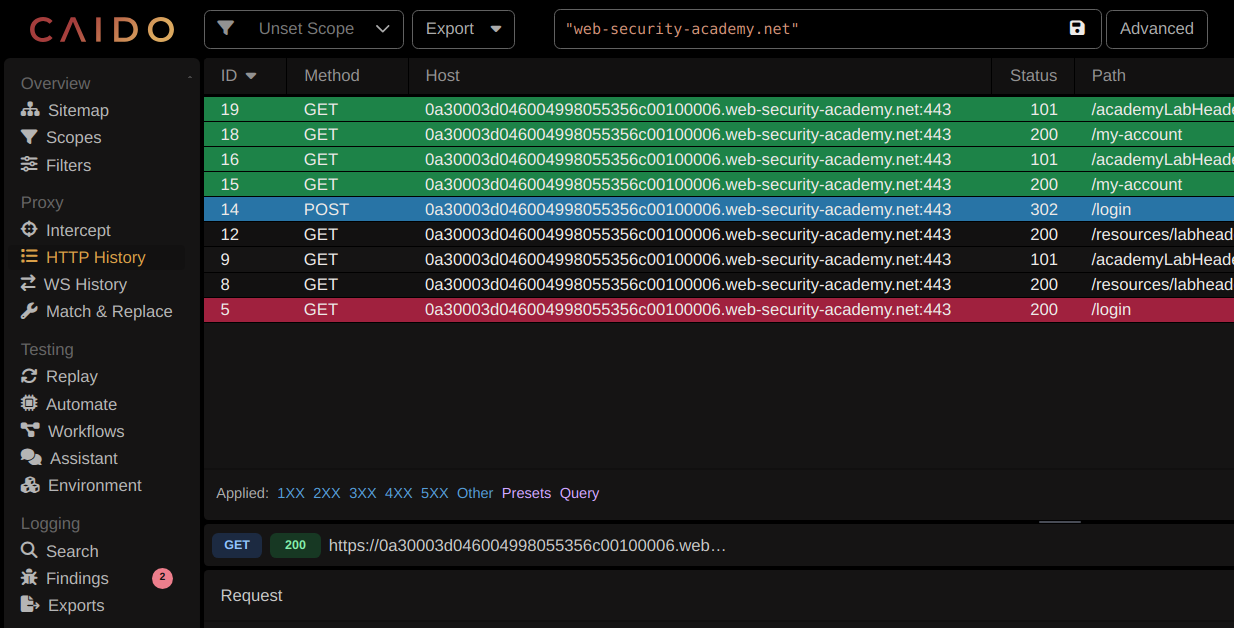Toggle the 4XX status filter
The width and height of the screenshot is (1234, 628).
tap(399, 493)
